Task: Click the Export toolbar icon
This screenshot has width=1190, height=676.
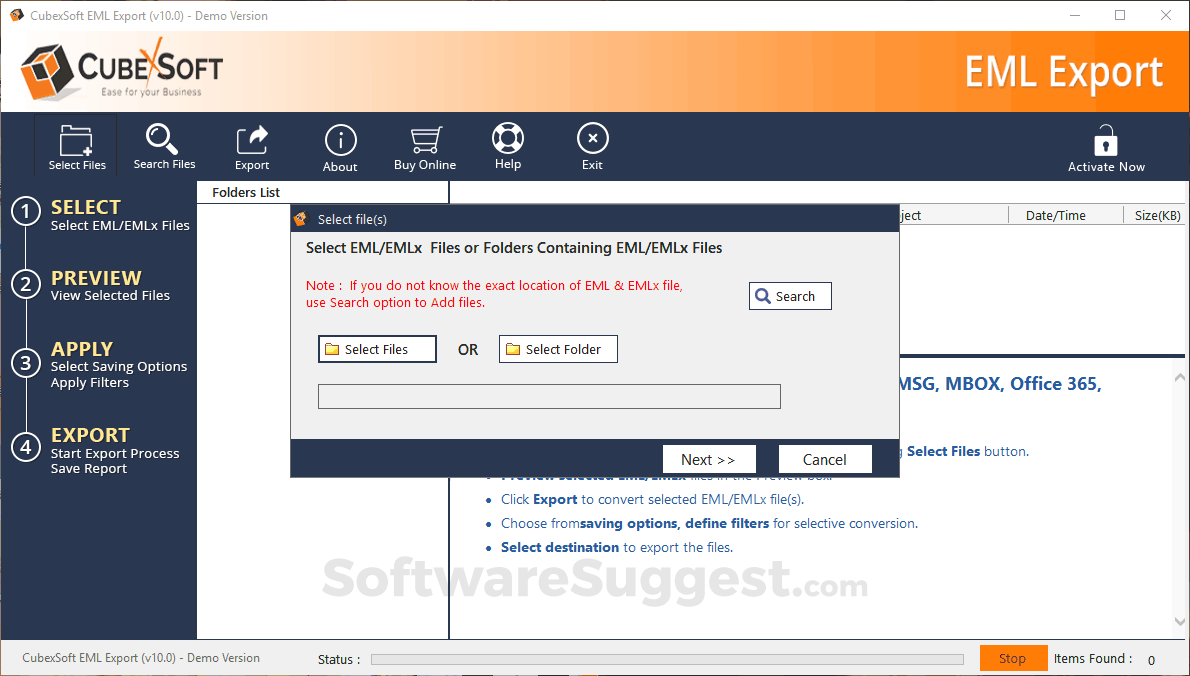Action: click(251, 145)
